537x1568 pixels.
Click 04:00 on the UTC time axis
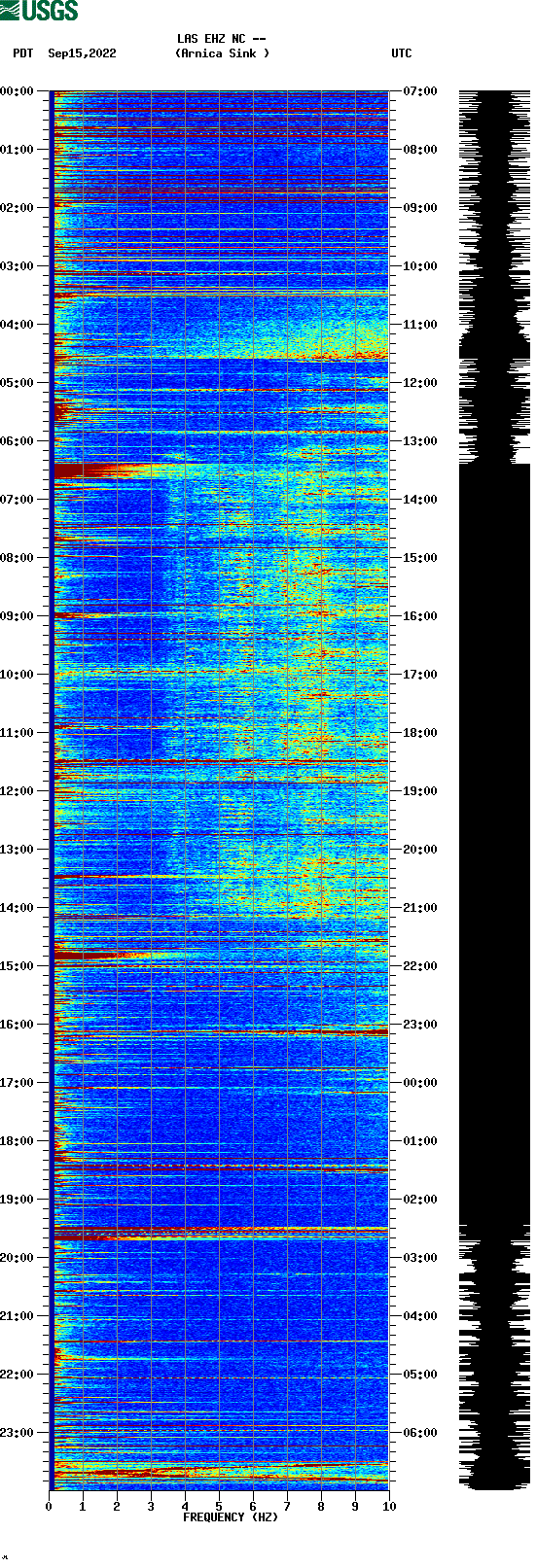pyautogui.click(x=420, y=1316)
